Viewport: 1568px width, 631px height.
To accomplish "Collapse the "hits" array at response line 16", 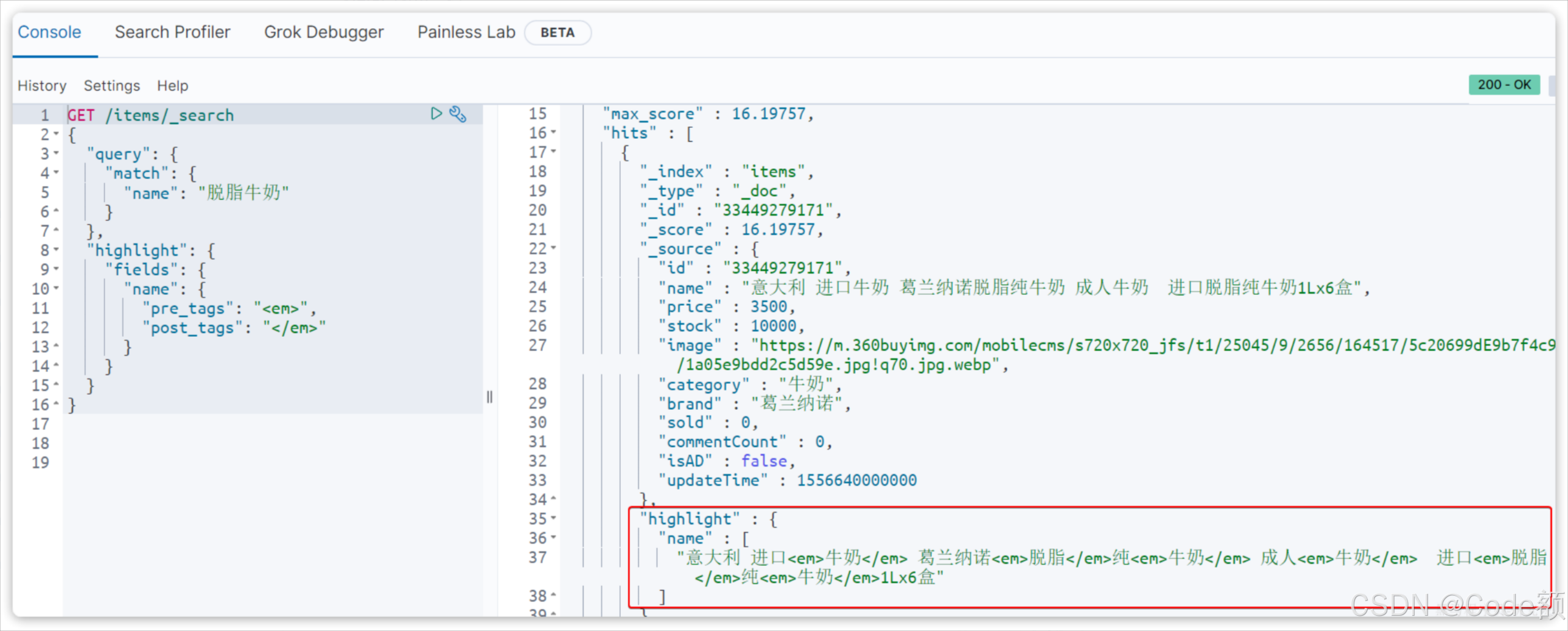I will tap(553, 133).
